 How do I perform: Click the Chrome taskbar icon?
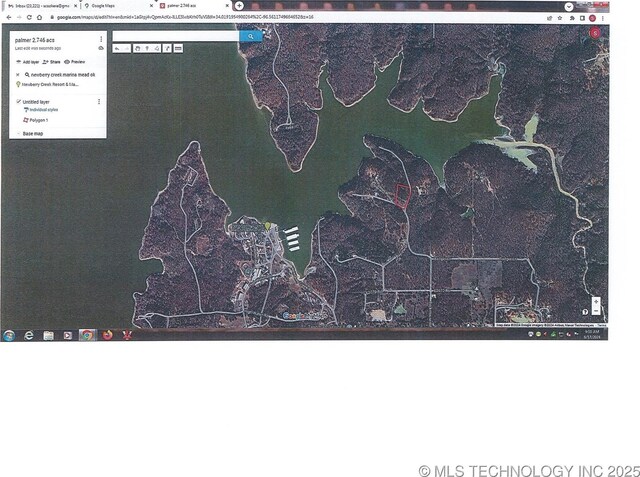click(87, 335)
